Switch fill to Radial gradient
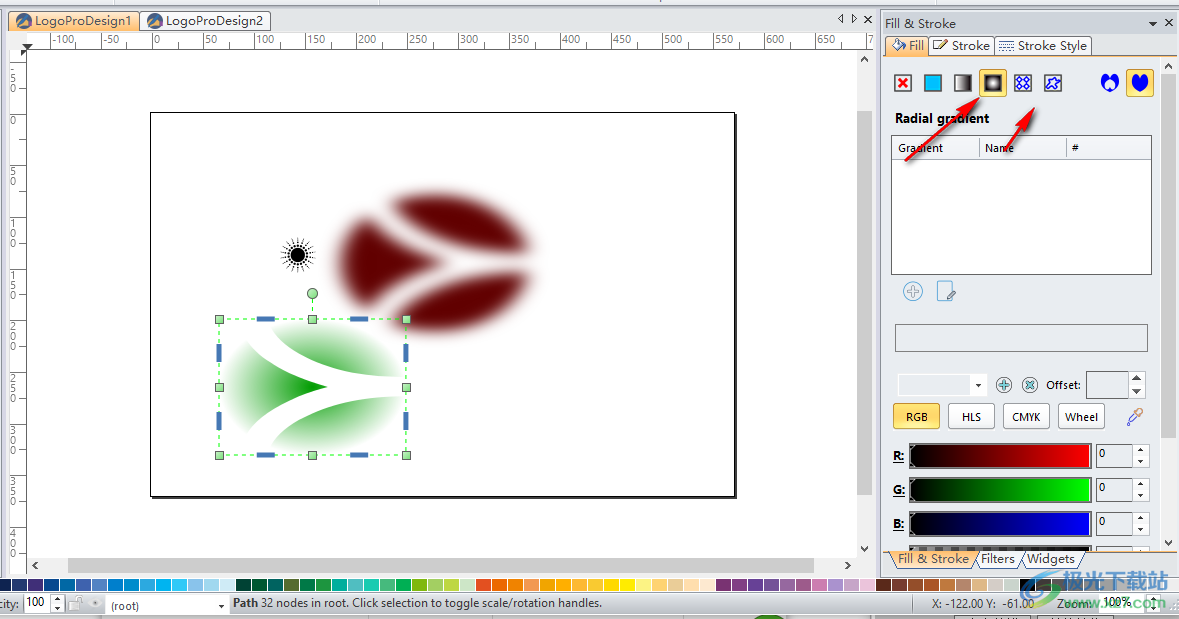The width and height of the screenshot is (1179, 619). (993, 83)
